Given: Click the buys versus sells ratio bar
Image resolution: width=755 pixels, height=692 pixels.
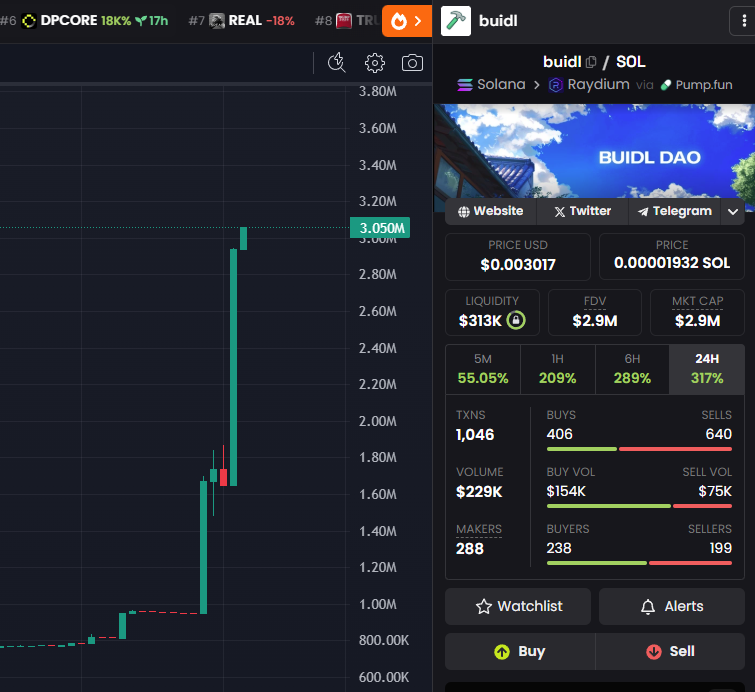Looking at the screenshot, I should (639, 449).
